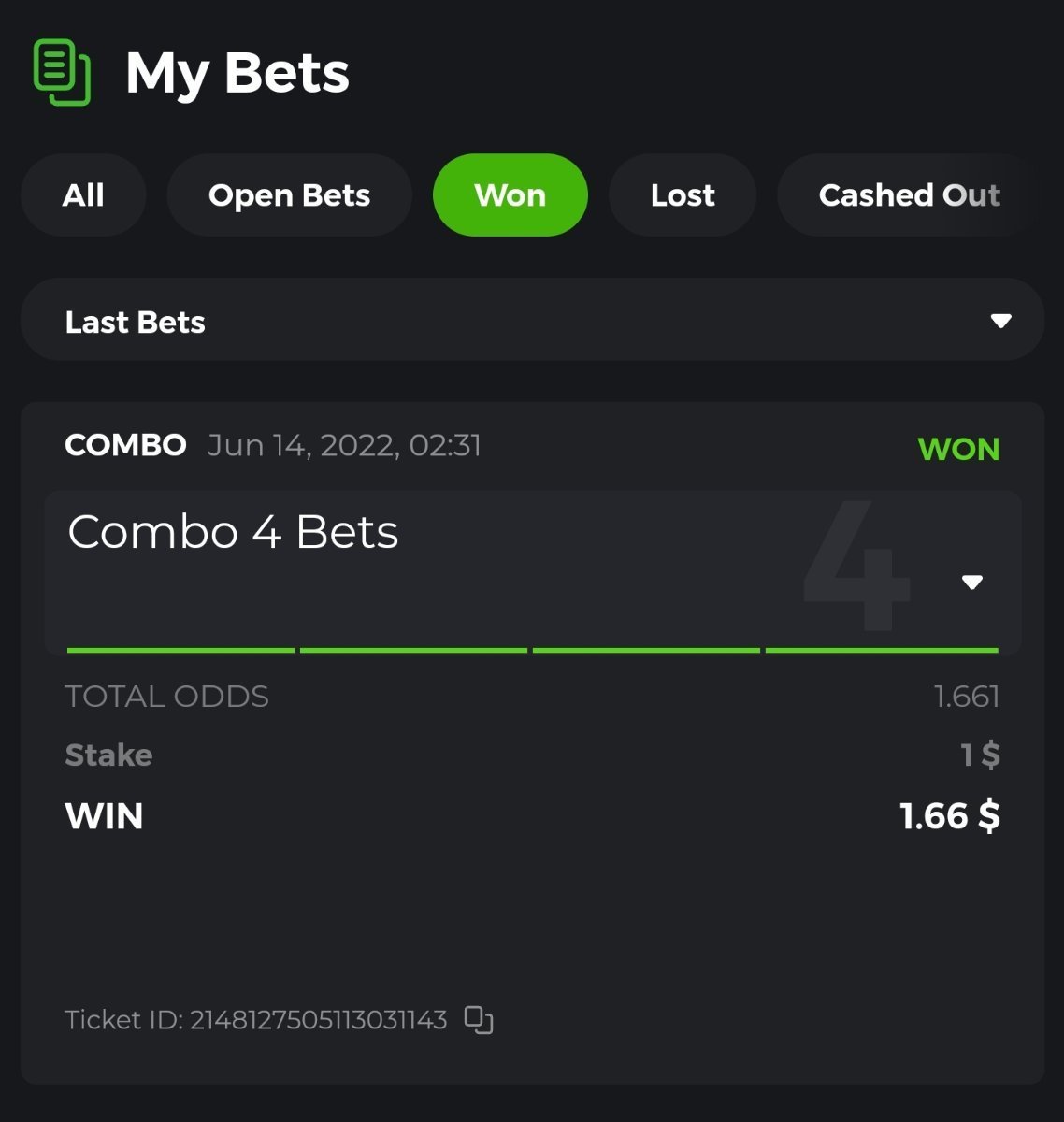1064x1122 pixels.
Task: Switch to the Open Bets tab
Action: 289,195
